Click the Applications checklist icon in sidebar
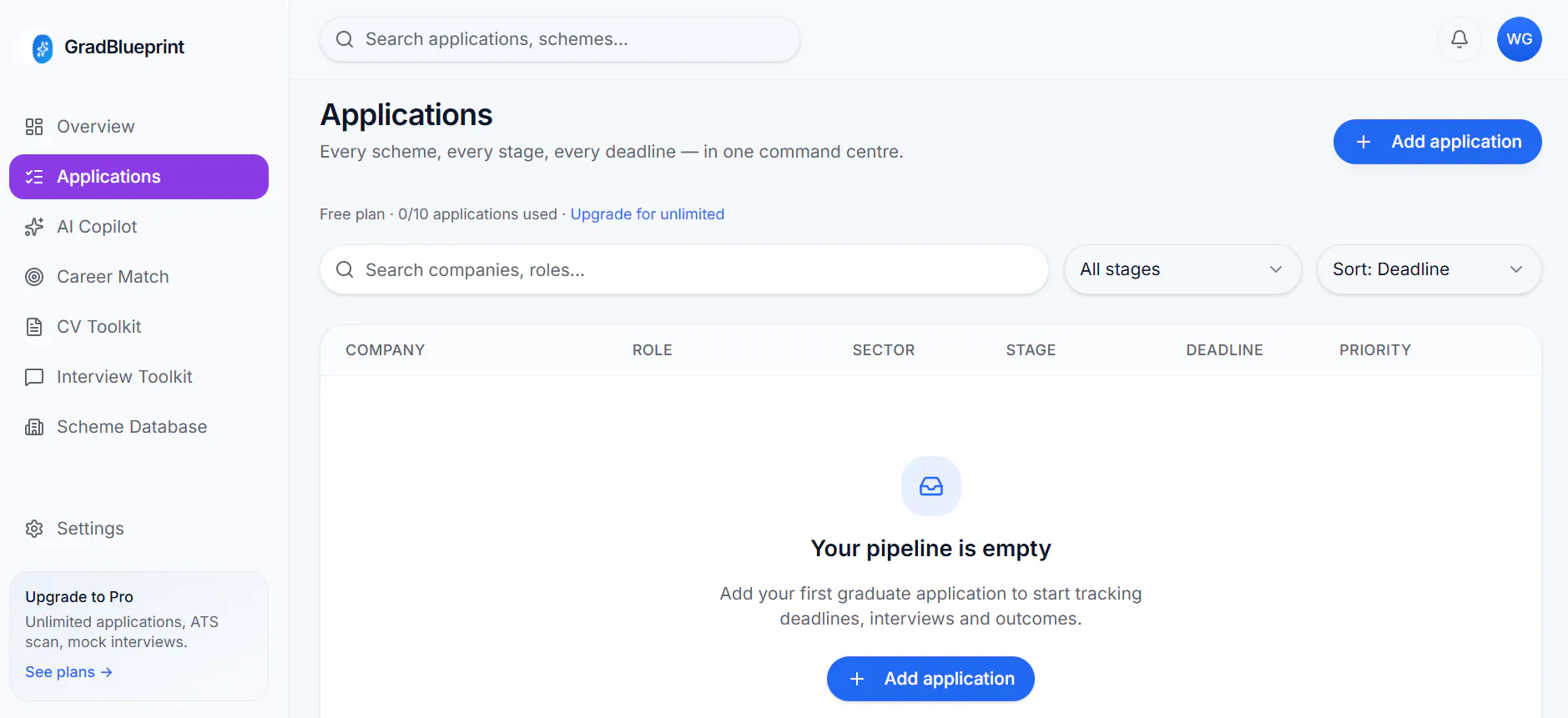The image size is (1568, 718). [34, 177]
